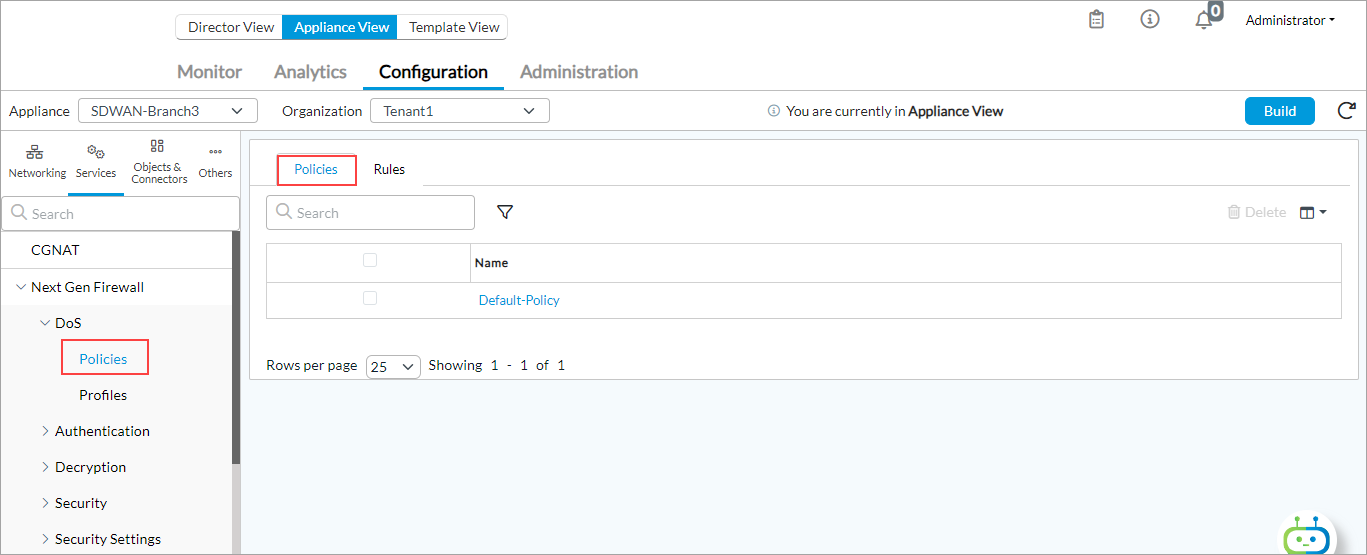
Task: Open the Administration top menu
Action: point(579,72)
